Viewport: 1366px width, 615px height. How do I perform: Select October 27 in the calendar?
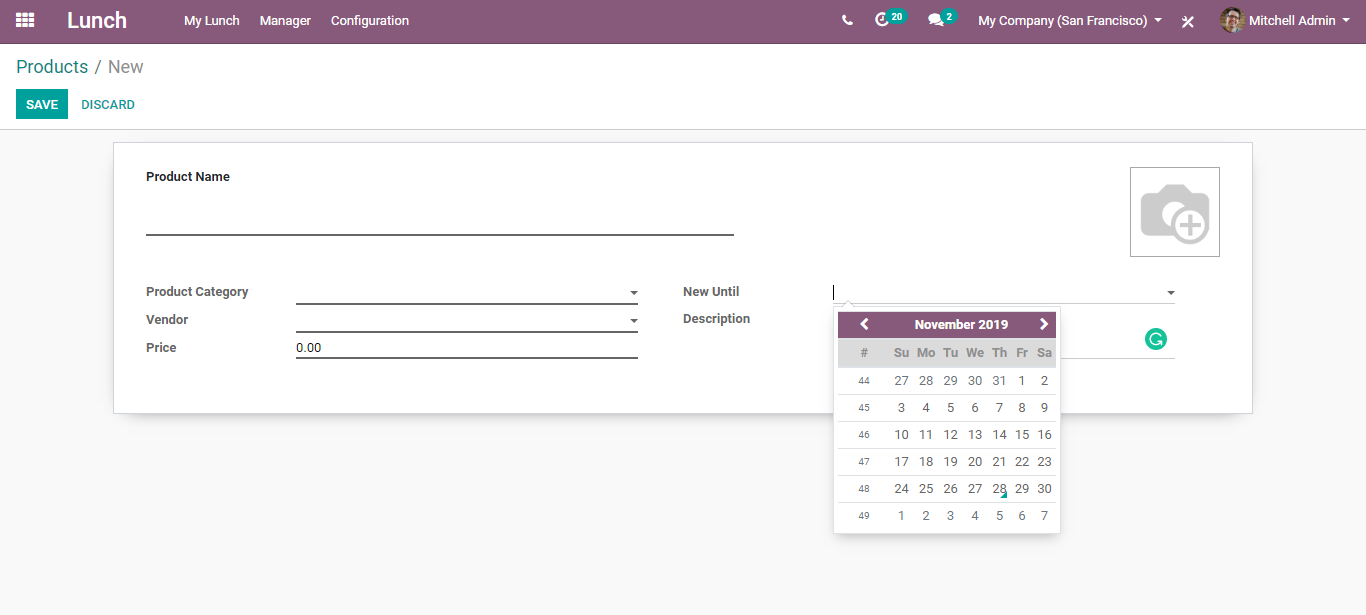(x=901, y=381)
